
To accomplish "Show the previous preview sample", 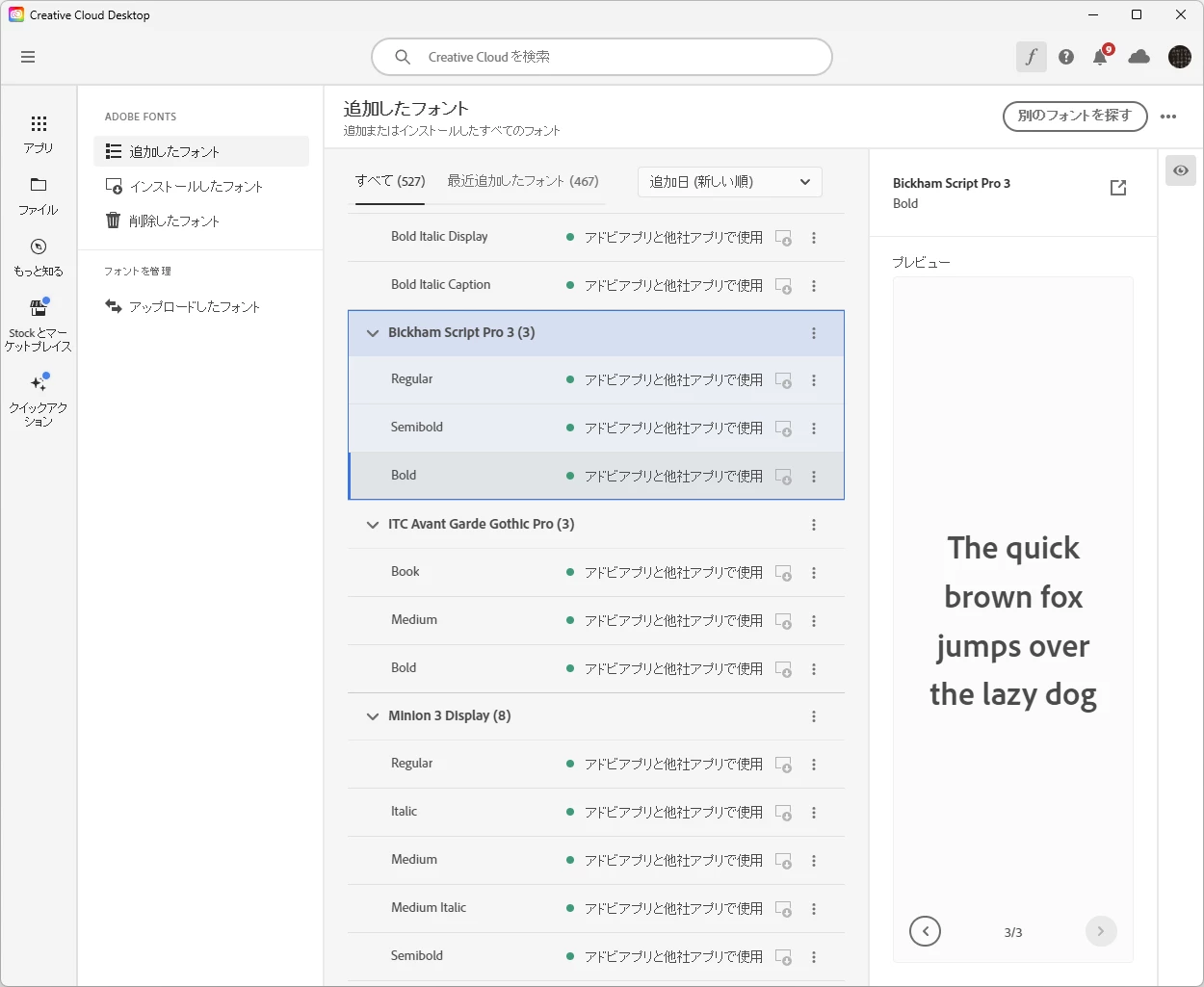I will pyautogui.click(x=925, y=931).
